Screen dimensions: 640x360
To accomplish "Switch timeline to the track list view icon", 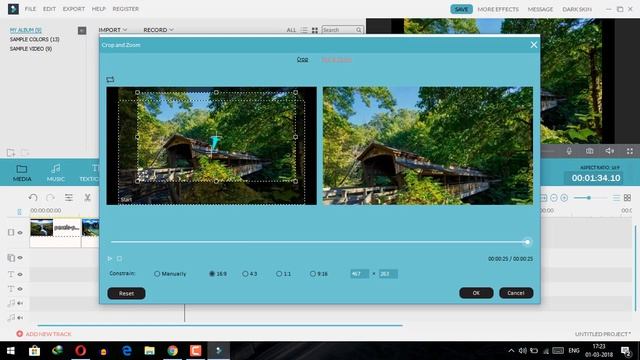I will (x=616, y=198).
